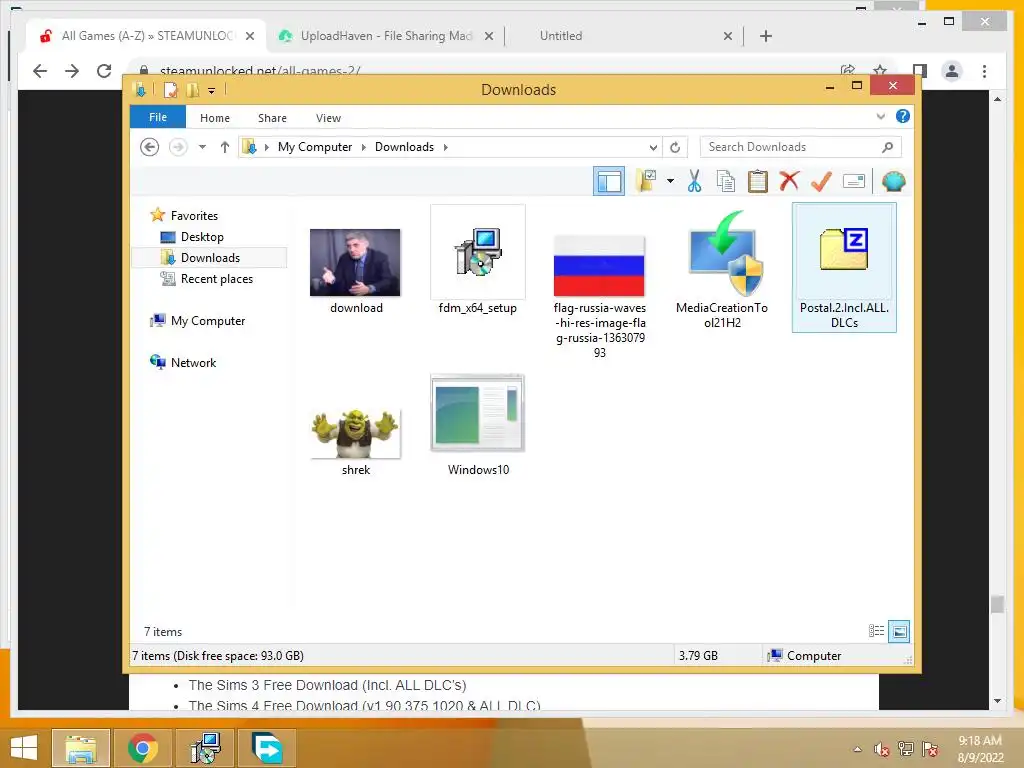Open the folder options toolbar icon
Viewport: 1024px width, 768px height.
646,181
